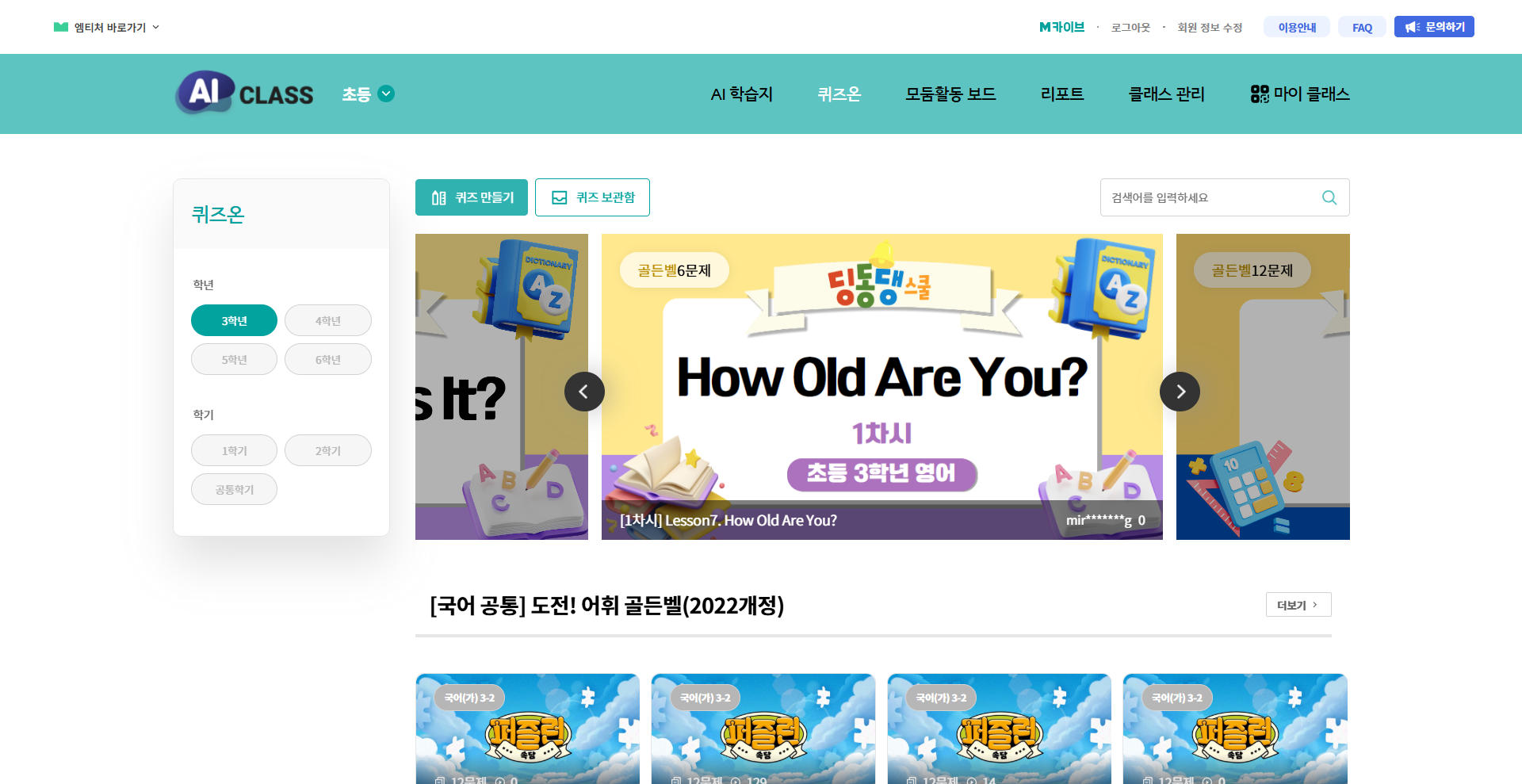Click the 문의하기 megaphone icon
This screenshot has width=1522, height=784.
click(1412, 27)
